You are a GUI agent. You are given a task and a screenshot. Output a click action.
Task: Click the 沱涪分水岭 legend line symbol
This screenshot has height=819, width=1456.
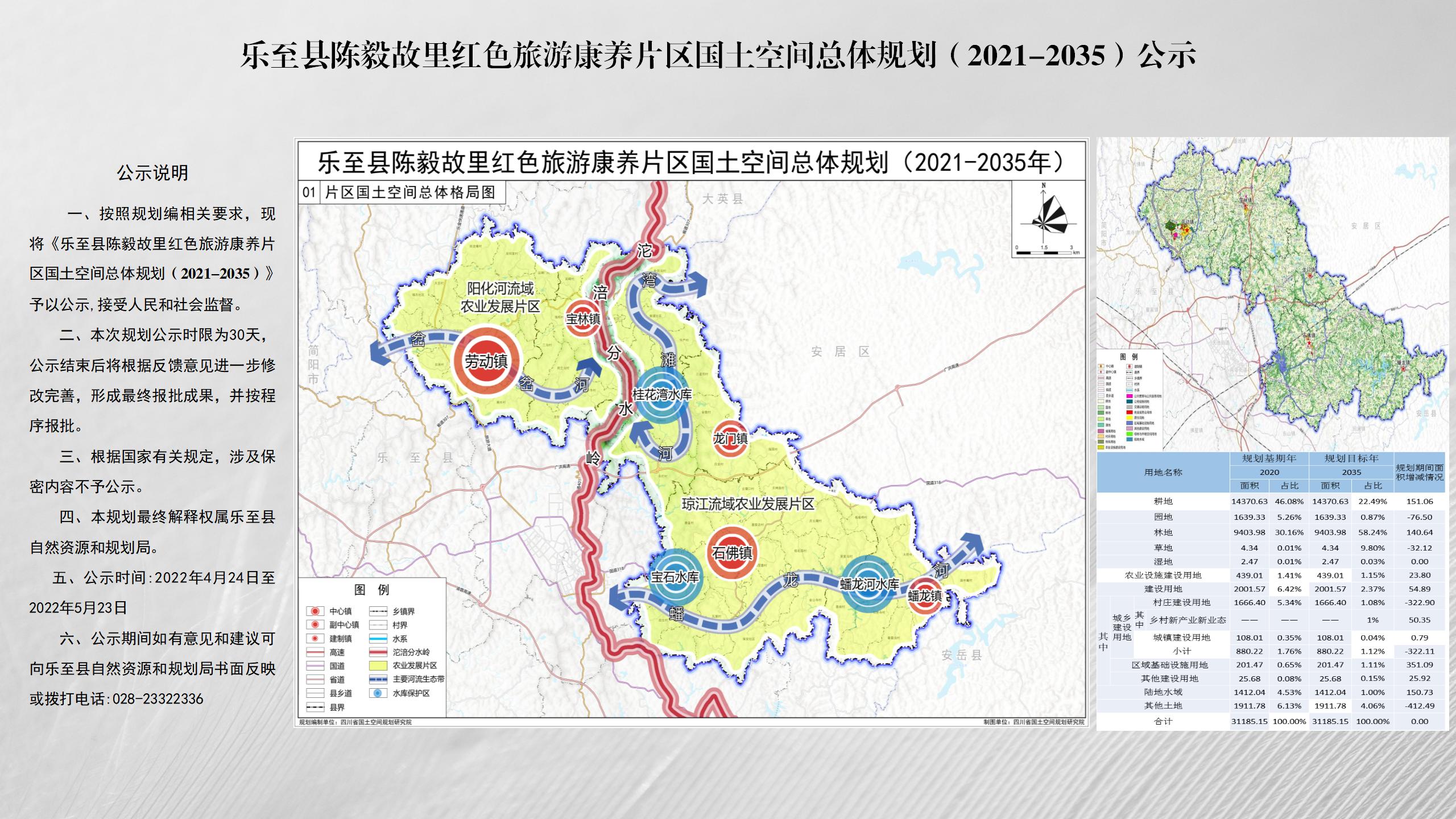point(378,652)
